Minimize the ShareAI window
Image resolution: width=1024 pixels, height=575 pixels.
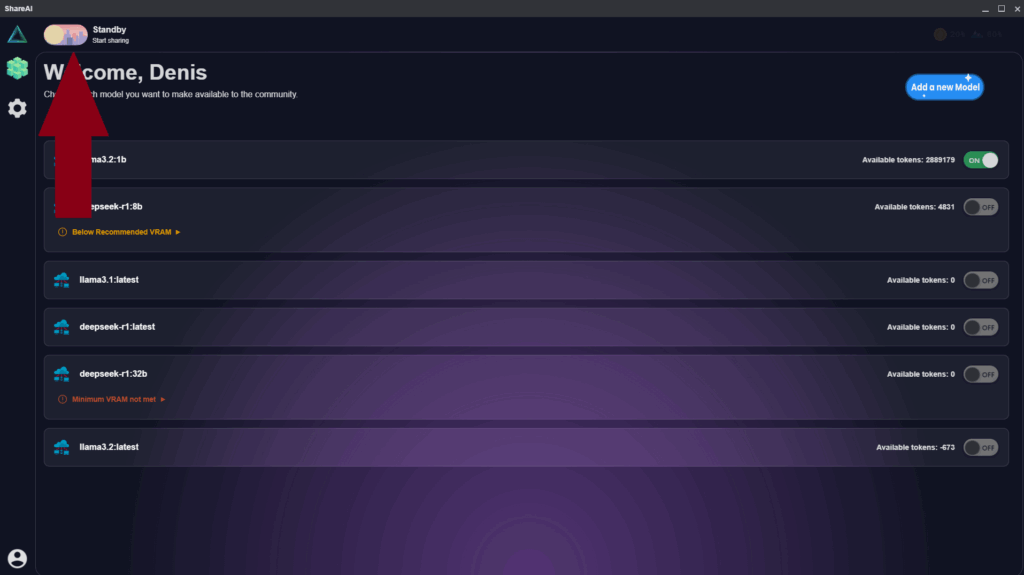tap(985, 8)
